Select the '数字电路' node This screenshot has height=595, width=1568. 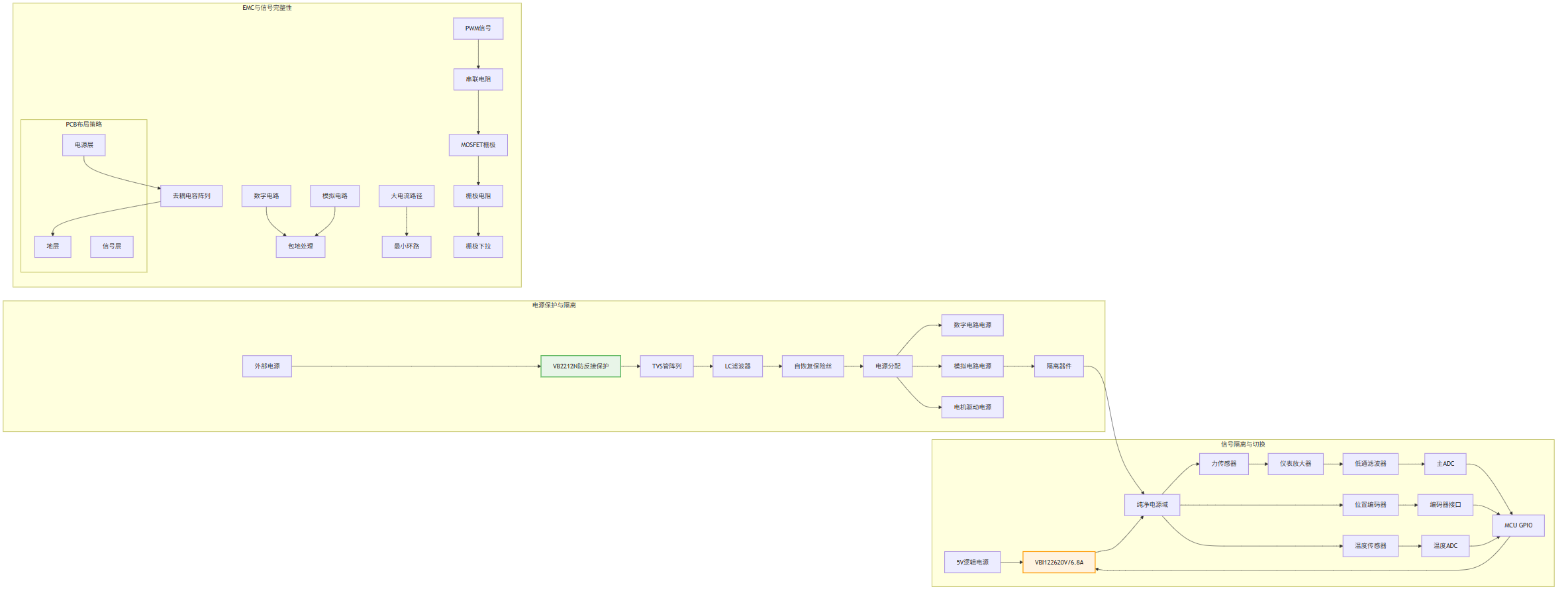[x=266, y=196]
